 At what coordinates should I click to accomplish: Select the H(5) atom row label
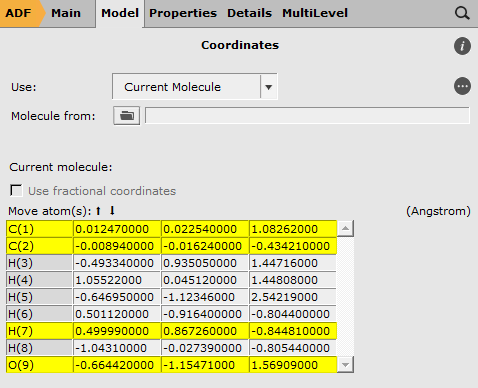[x=39, y=297]
